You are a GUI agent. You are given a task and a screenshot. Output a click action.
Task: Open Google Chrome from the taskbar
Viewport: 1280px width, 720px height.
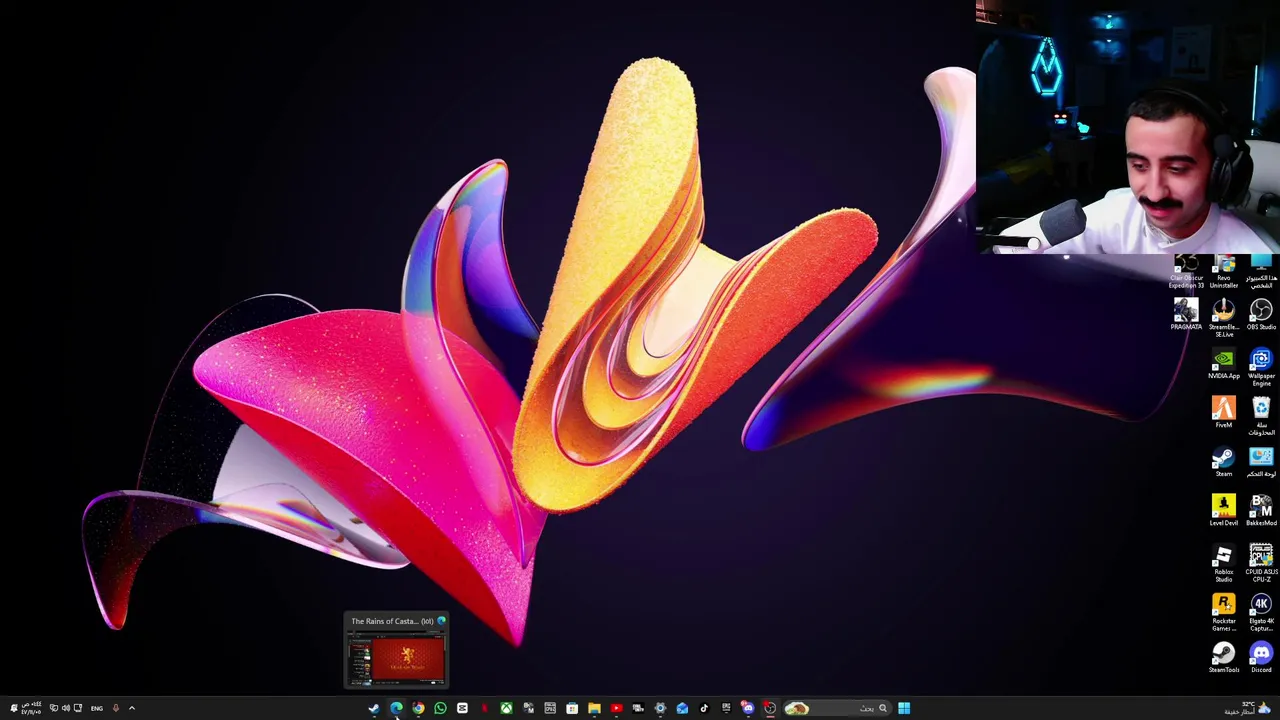click(x=418, y=708)
